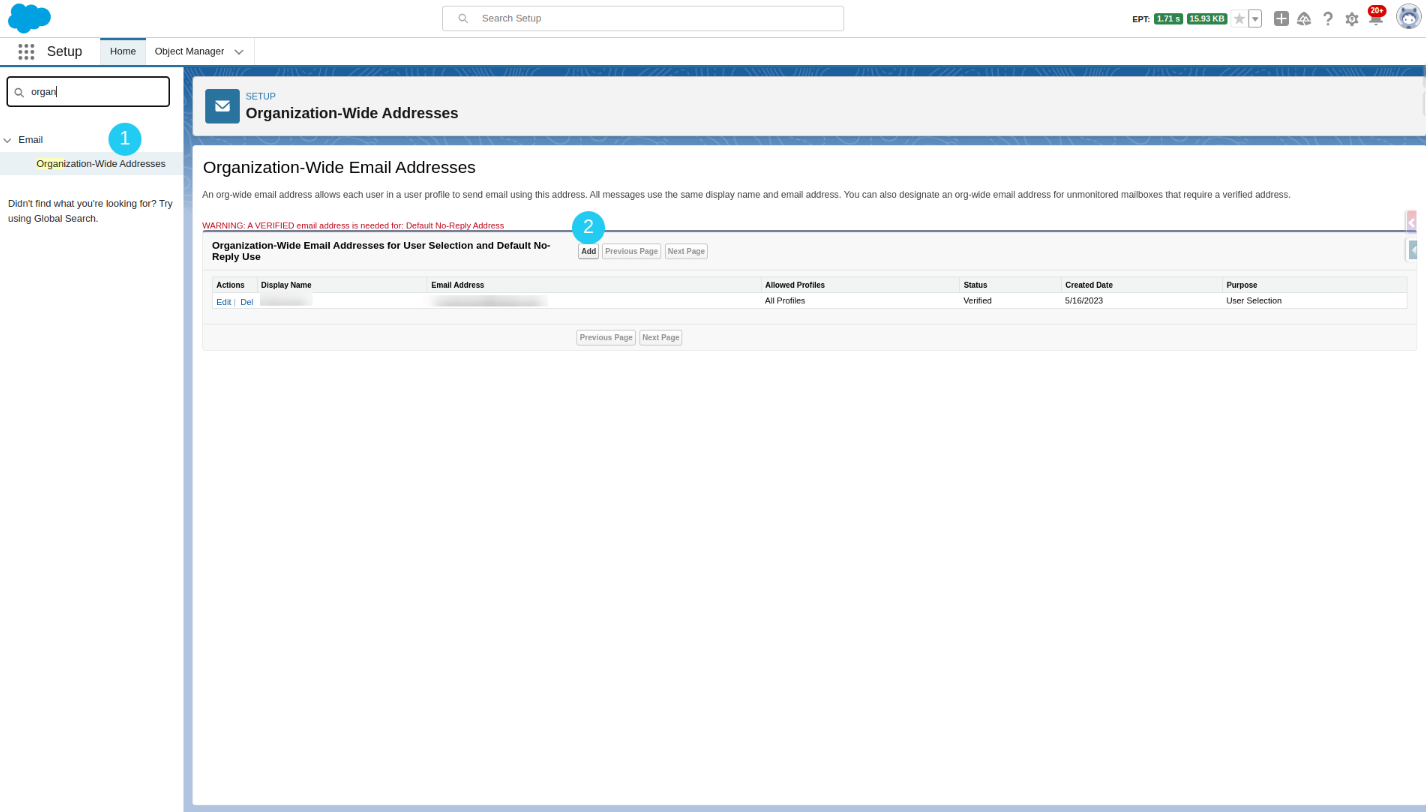Click the Email Address column header
Screen dimensions: 1426x812
[458, 285]
